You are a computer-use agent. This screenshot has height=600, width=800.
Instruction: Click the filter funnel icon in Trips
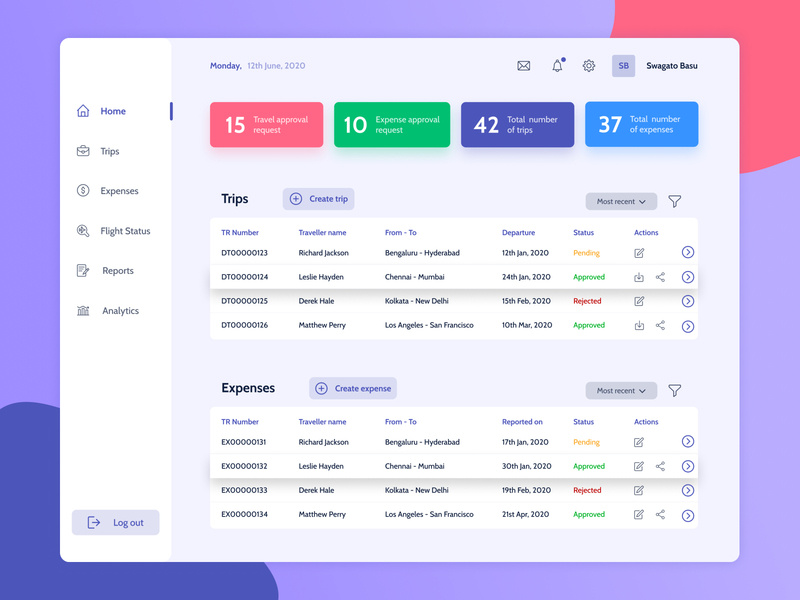point(674,202)
